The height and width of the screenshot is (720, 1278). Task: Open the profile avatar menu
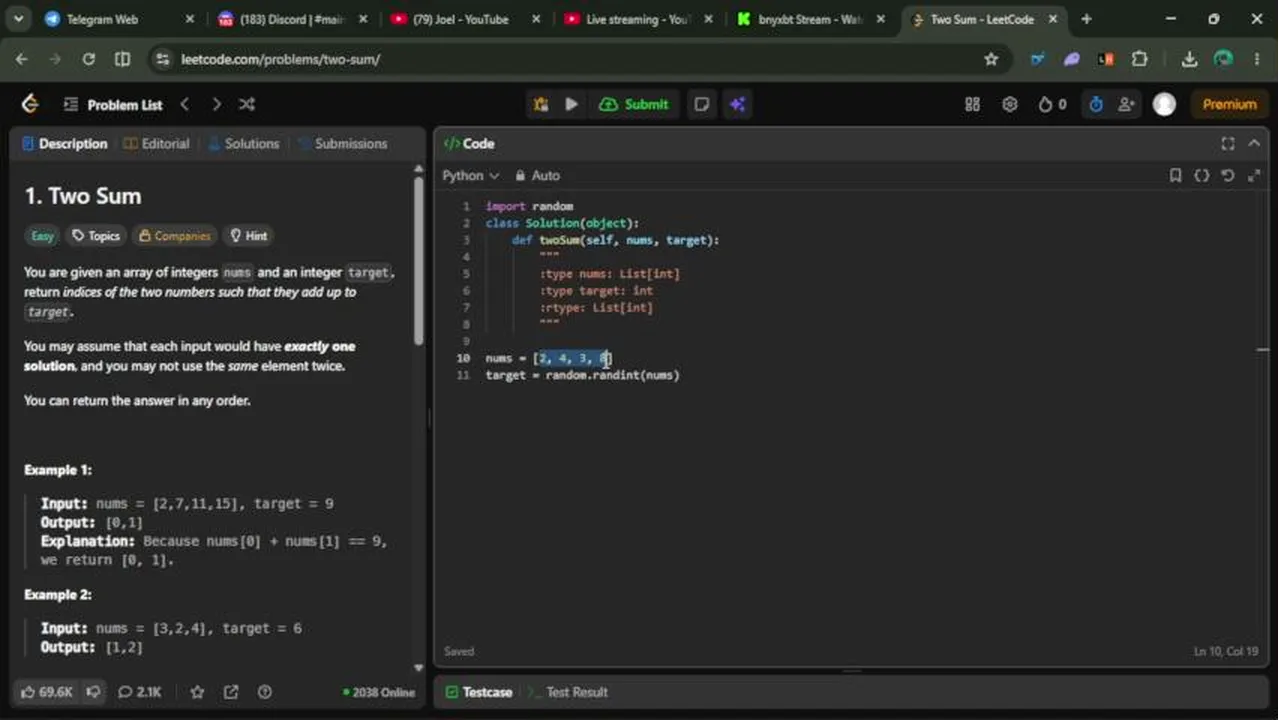pyautogui.click(x=1164, y=104)
